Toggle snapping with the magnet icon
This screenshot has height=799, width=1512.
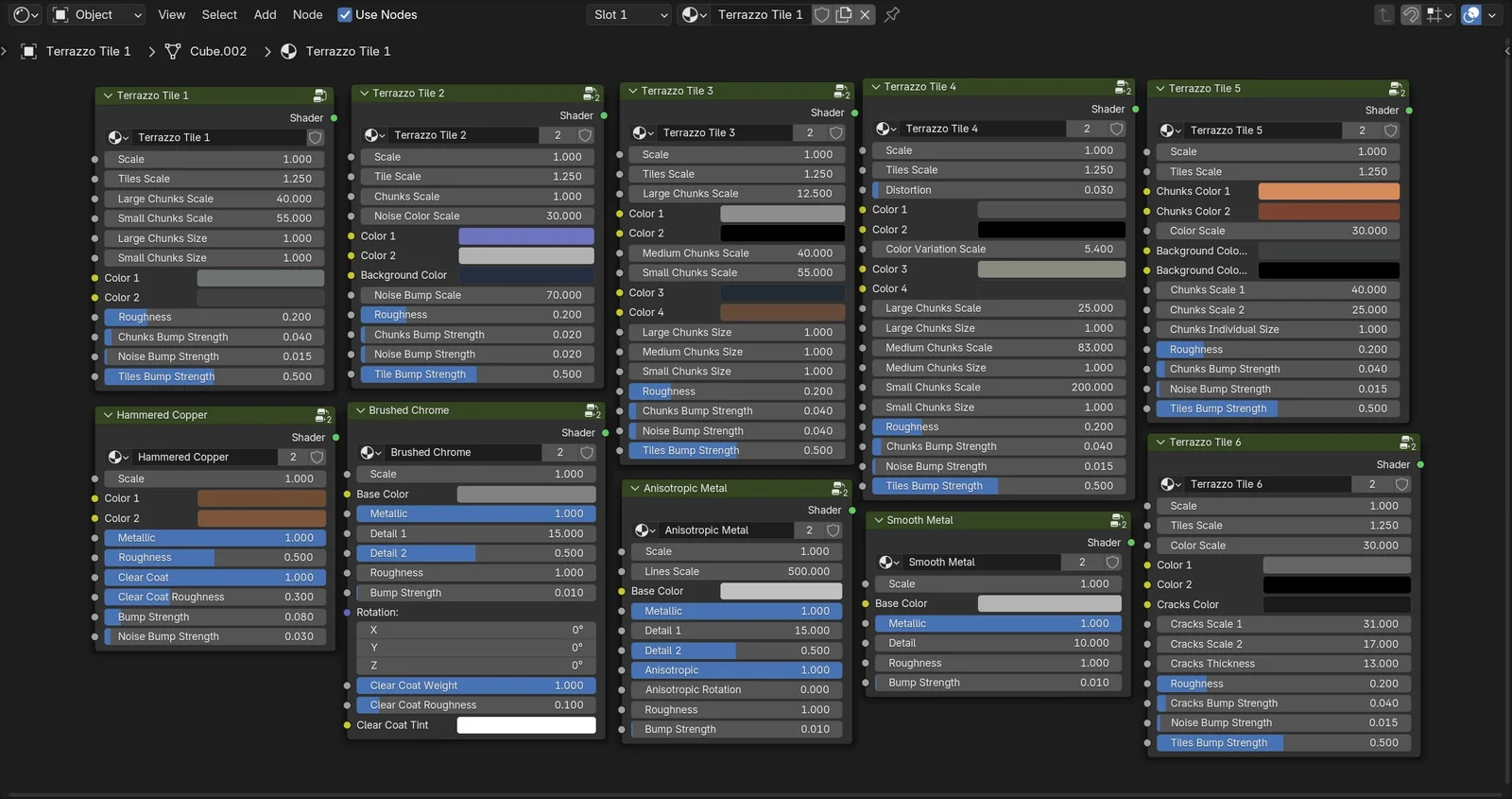click(1411, 14)
